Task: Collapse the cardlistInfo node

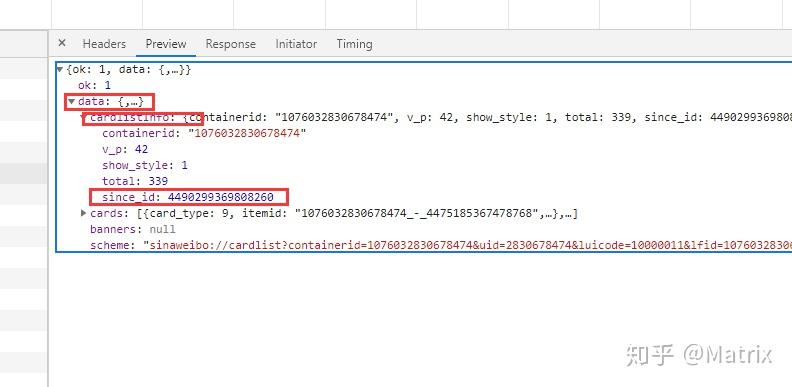Action: (x=84, y=117)
